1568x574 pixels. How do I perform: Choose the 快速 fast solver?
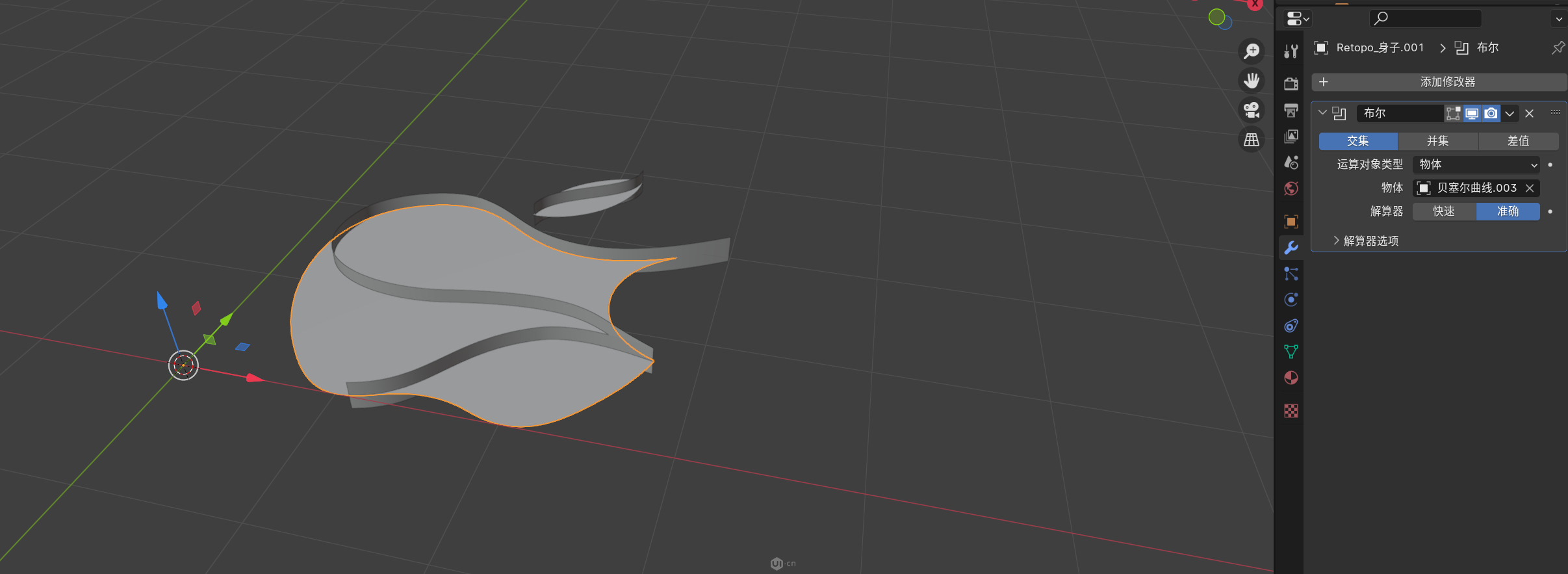click(1444, 211)
